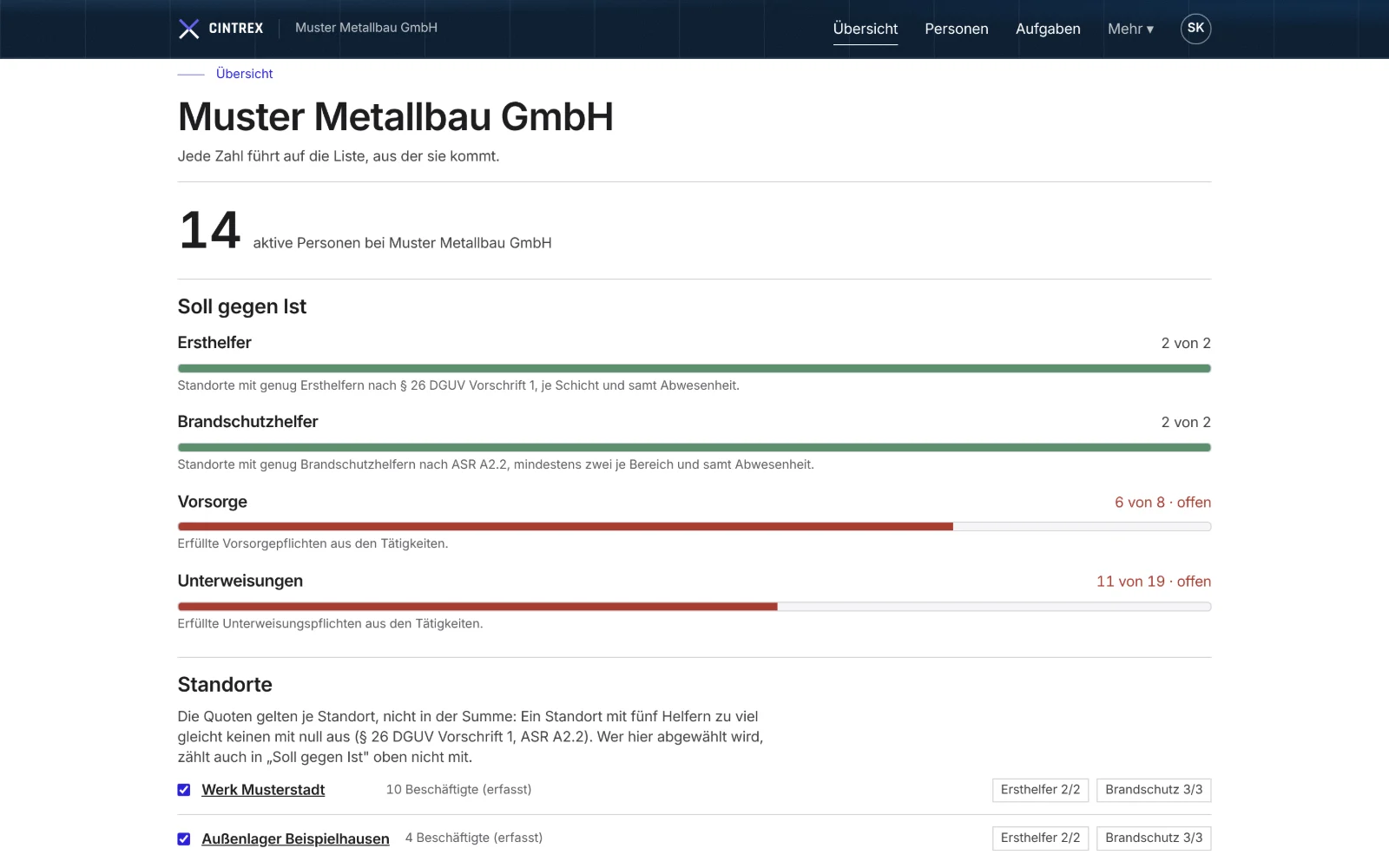
Task: Click the main title 'Muster Metallbau GmbH'
Action: pyautogui.click(x=396, y=117)
